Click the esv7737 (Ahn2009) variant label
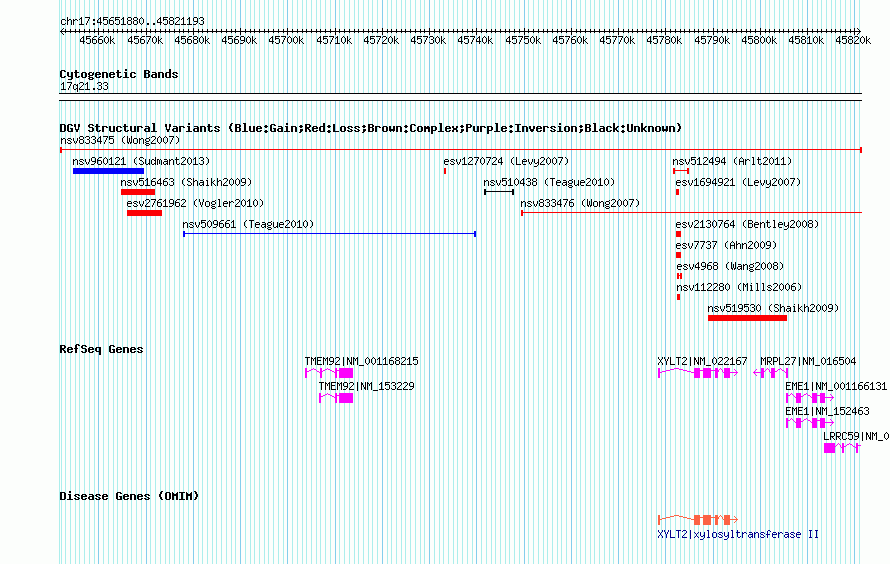890x564 pixels. click(727, 245)
